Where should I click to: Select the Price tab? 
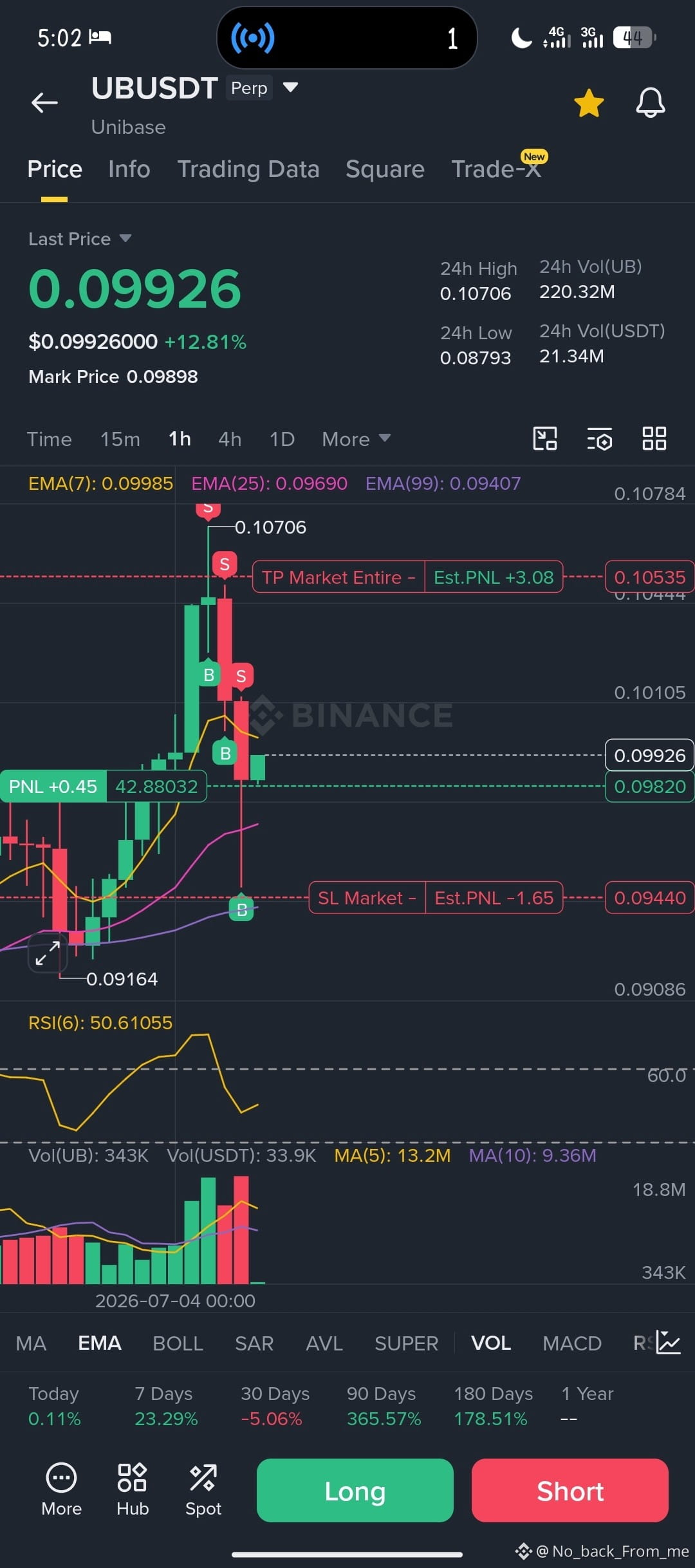click(x=55, y=169)
